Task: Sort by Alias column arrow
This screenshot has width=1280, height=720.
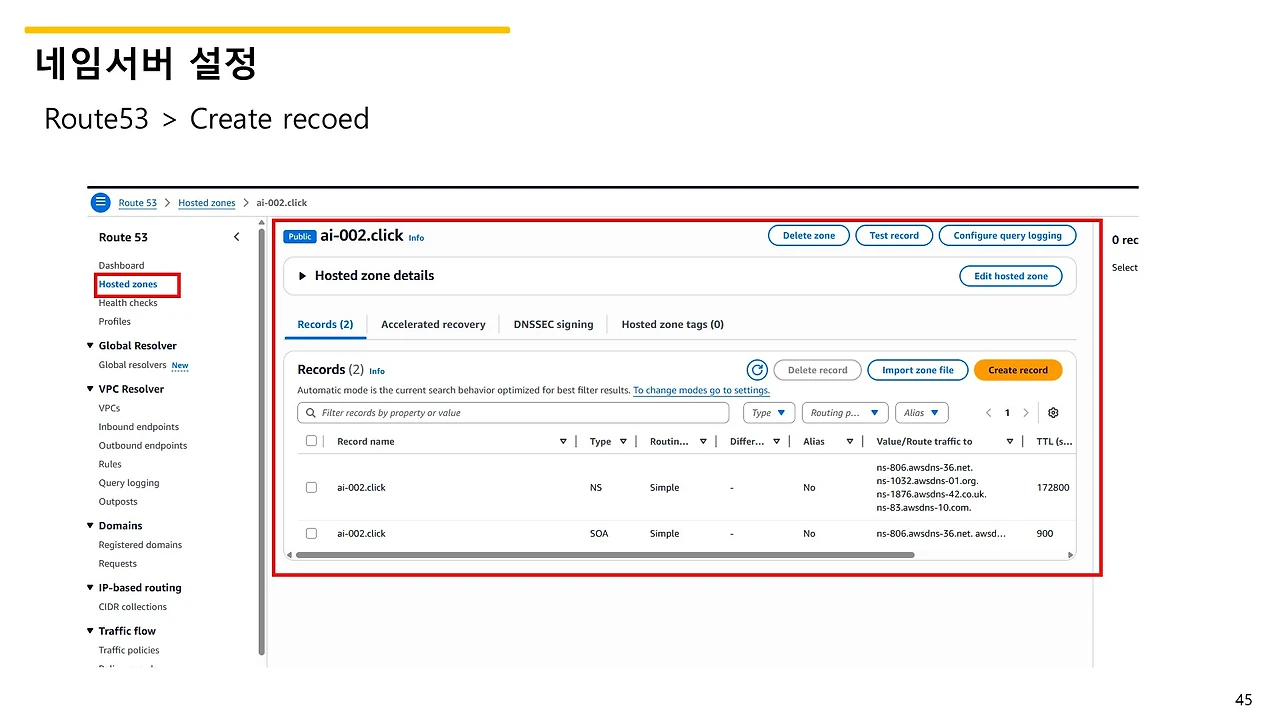Action: [x=850, y=441]
